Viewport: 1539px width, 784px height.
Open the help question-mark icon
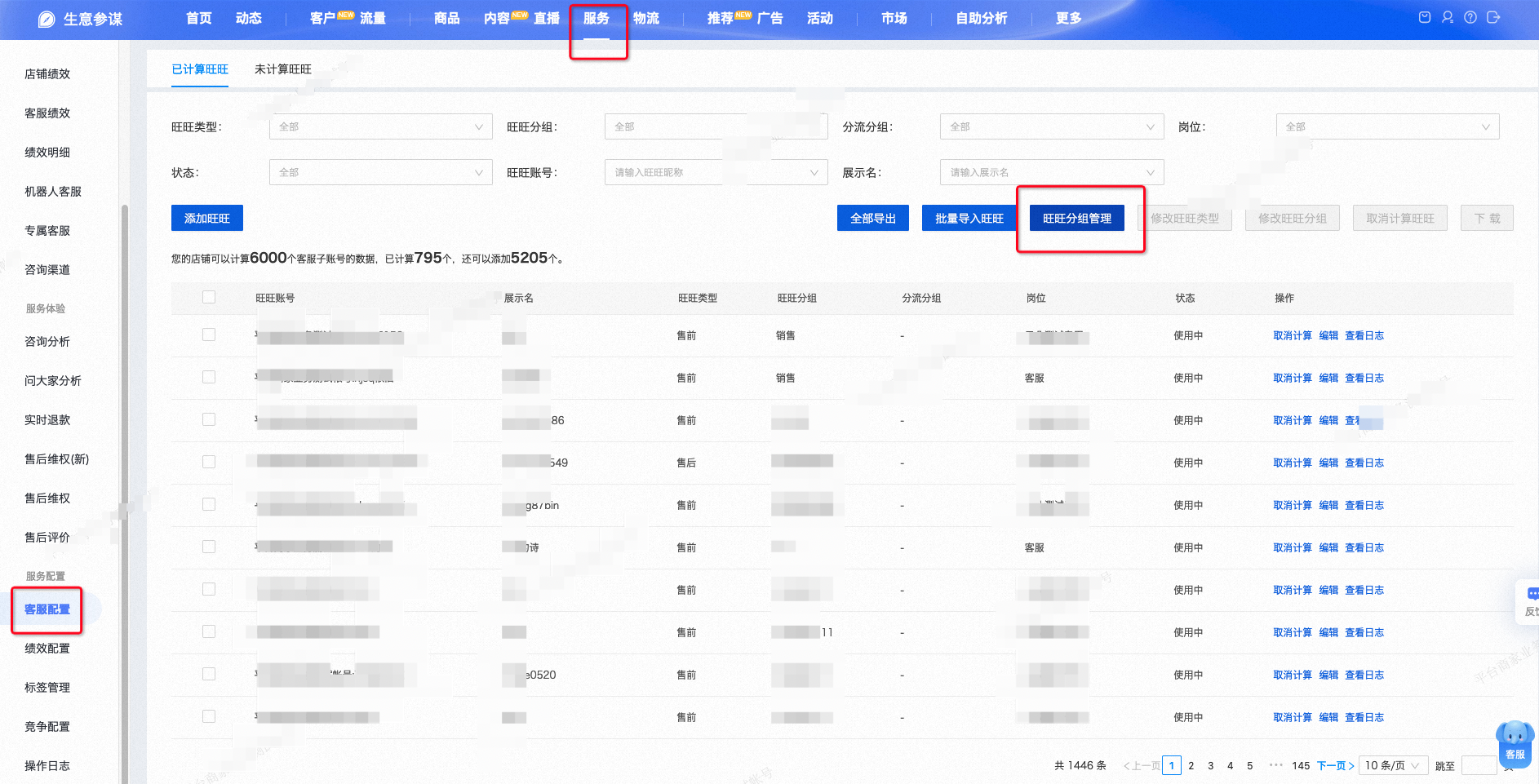pyautogui.click(x=1470, y=17)
